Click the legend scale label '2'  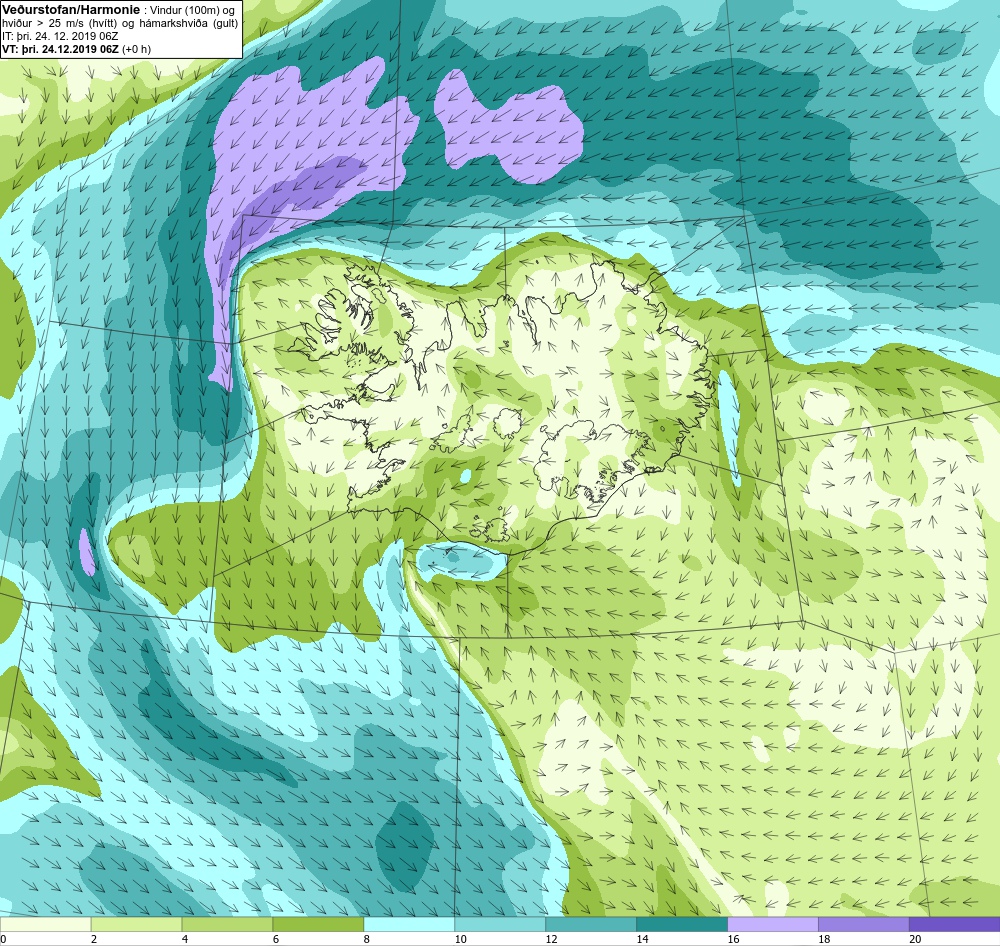pyautogui.click(x=94, y=939)
